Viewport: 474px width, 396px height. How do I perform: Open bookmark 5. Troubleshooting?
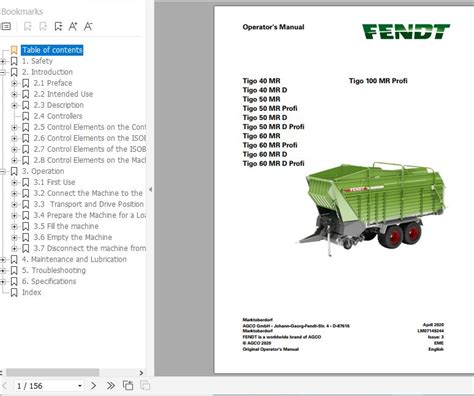pyautogui.click(x=54, y=270)
